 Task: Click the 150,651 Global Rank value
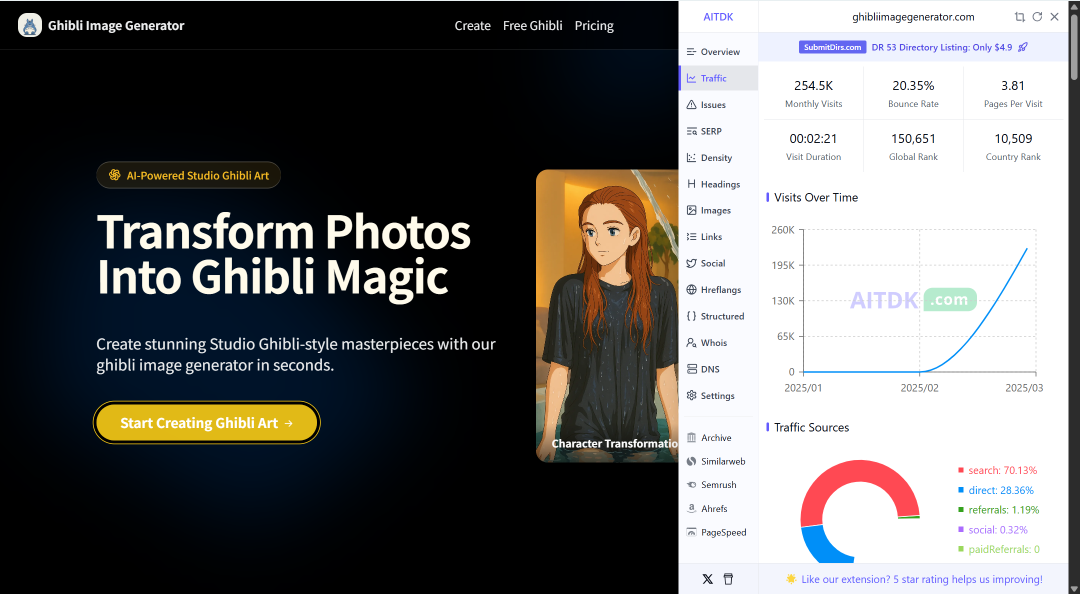pos(913,139)
